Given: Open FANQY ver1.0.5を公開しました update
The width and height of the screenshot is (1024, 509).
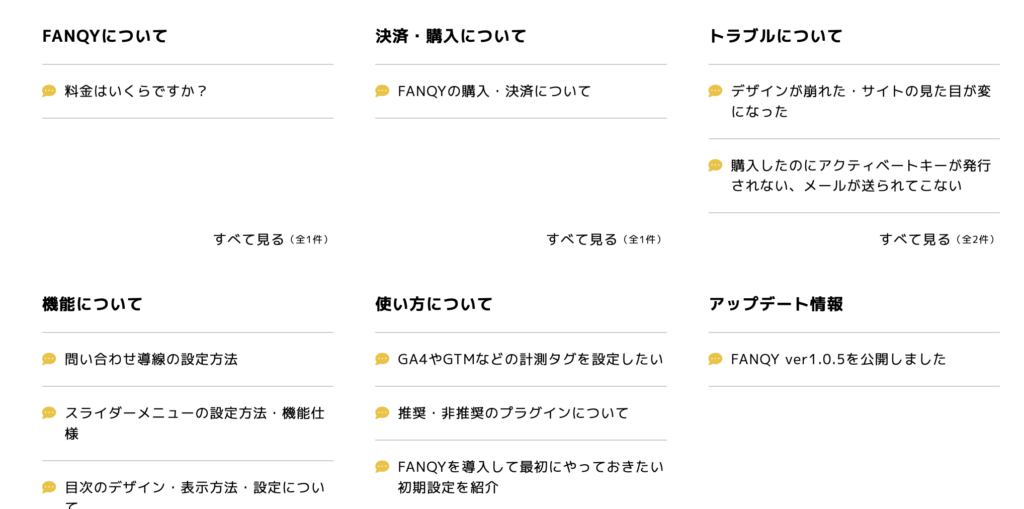Looking at the screenshot, I should (x=838, y=359).
